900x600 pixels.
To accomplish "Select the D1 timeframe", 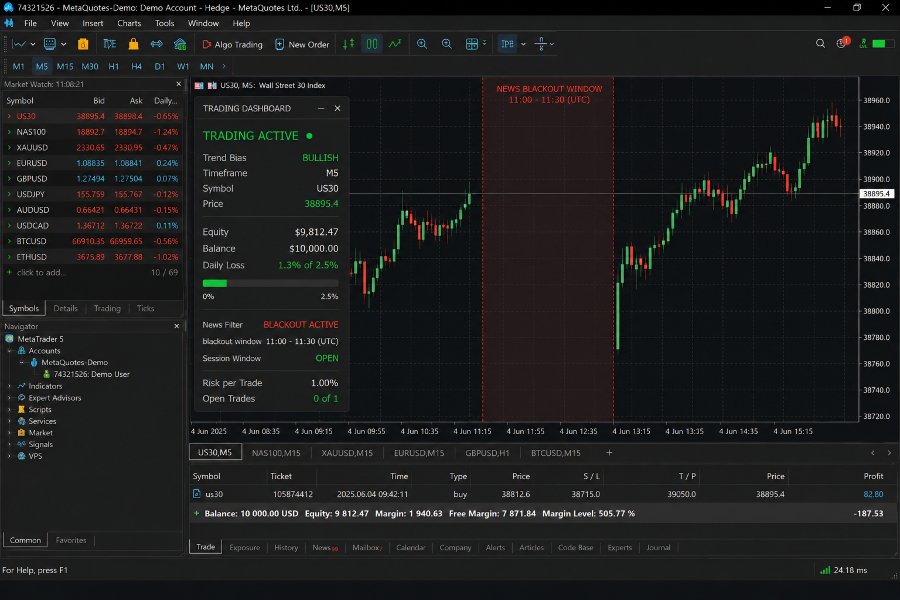I will click(160, 67).
